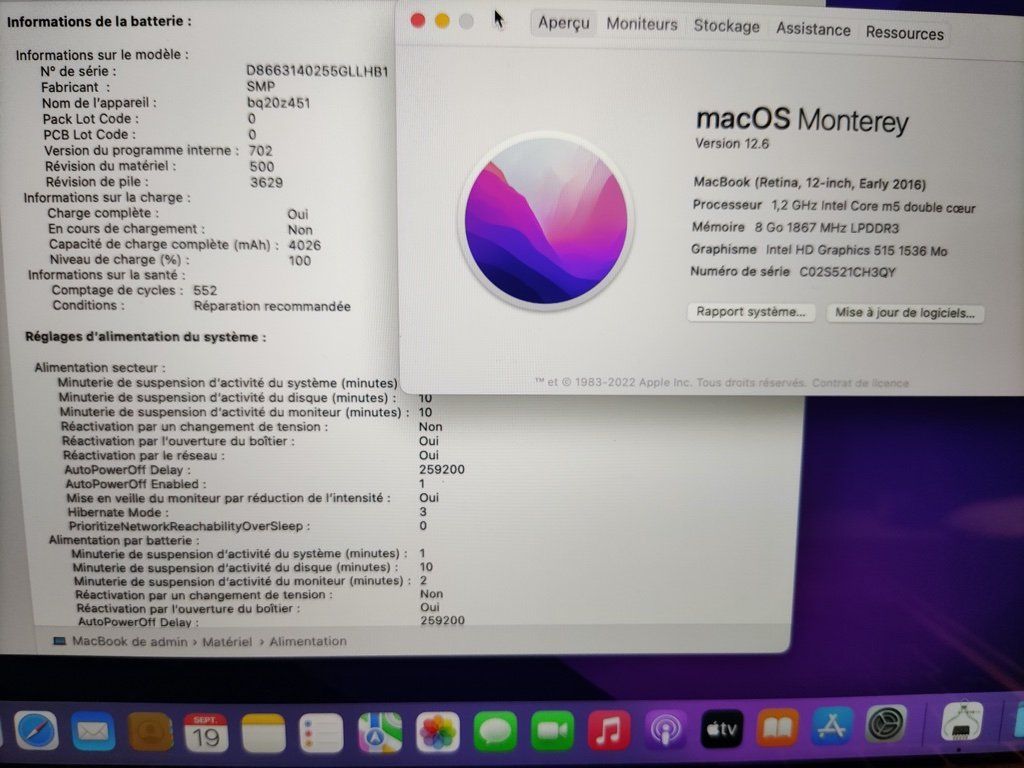Click full charge capacity value 4026
Image resolution: width=1024 pixels, height=768 pixels.
[x=304, y=246]
